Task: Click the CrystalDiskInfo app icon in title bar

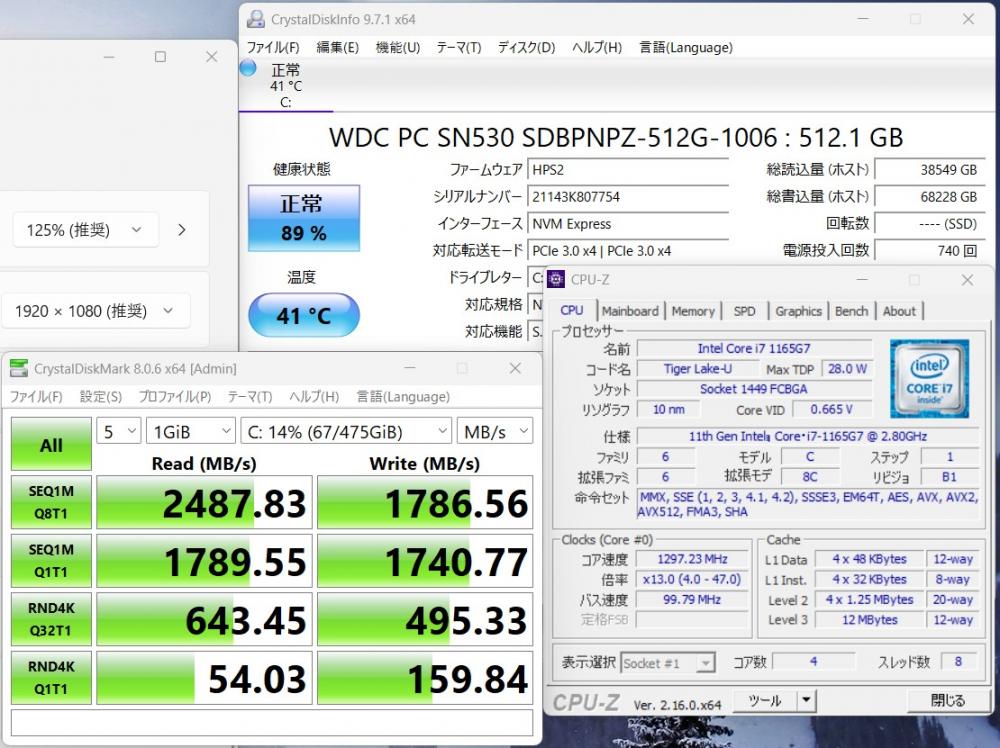Action: tap(256, 19)
